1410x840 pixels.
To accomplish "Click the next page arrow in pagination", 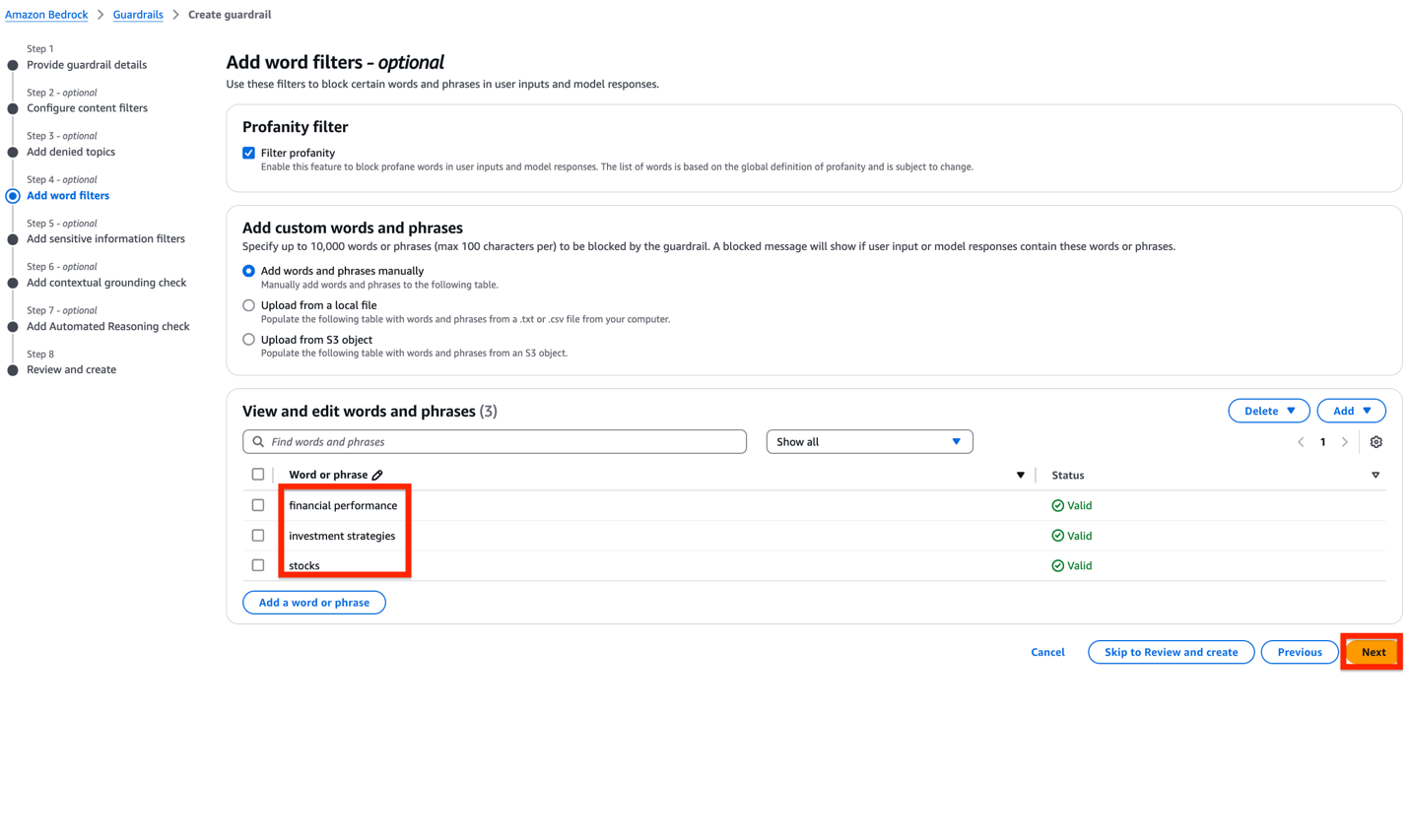I will coord(1345,442).
